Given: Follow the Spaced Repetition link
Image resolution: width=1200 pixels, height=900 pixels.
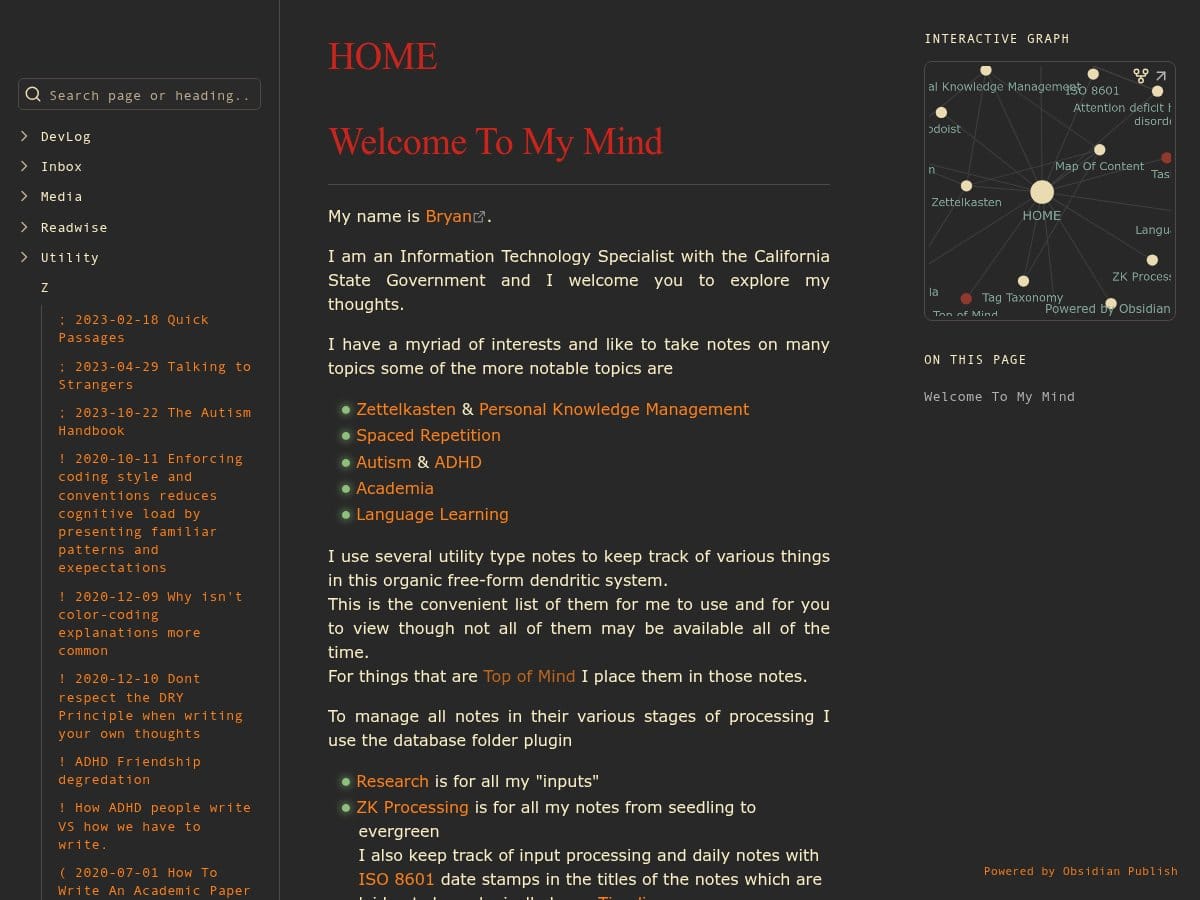Looking at the screenshot, I should point(428,435).
